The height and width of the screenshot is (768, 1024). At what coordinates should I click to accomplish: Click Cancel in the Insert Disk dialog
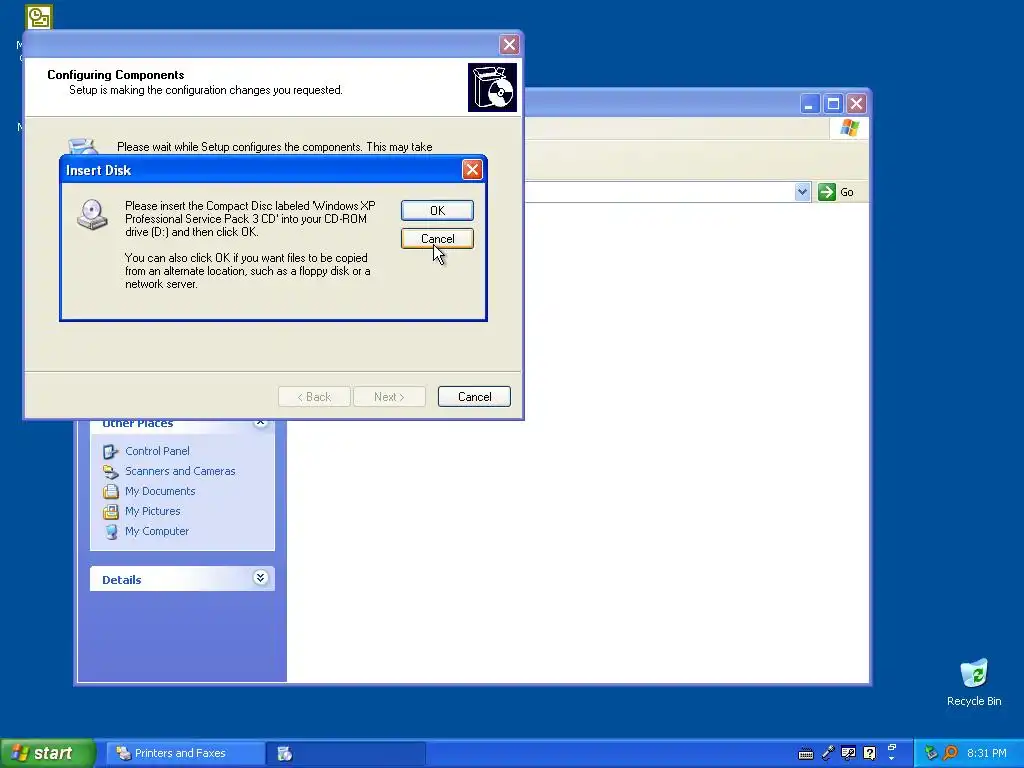pyautogui.click(x=437, y=239)
